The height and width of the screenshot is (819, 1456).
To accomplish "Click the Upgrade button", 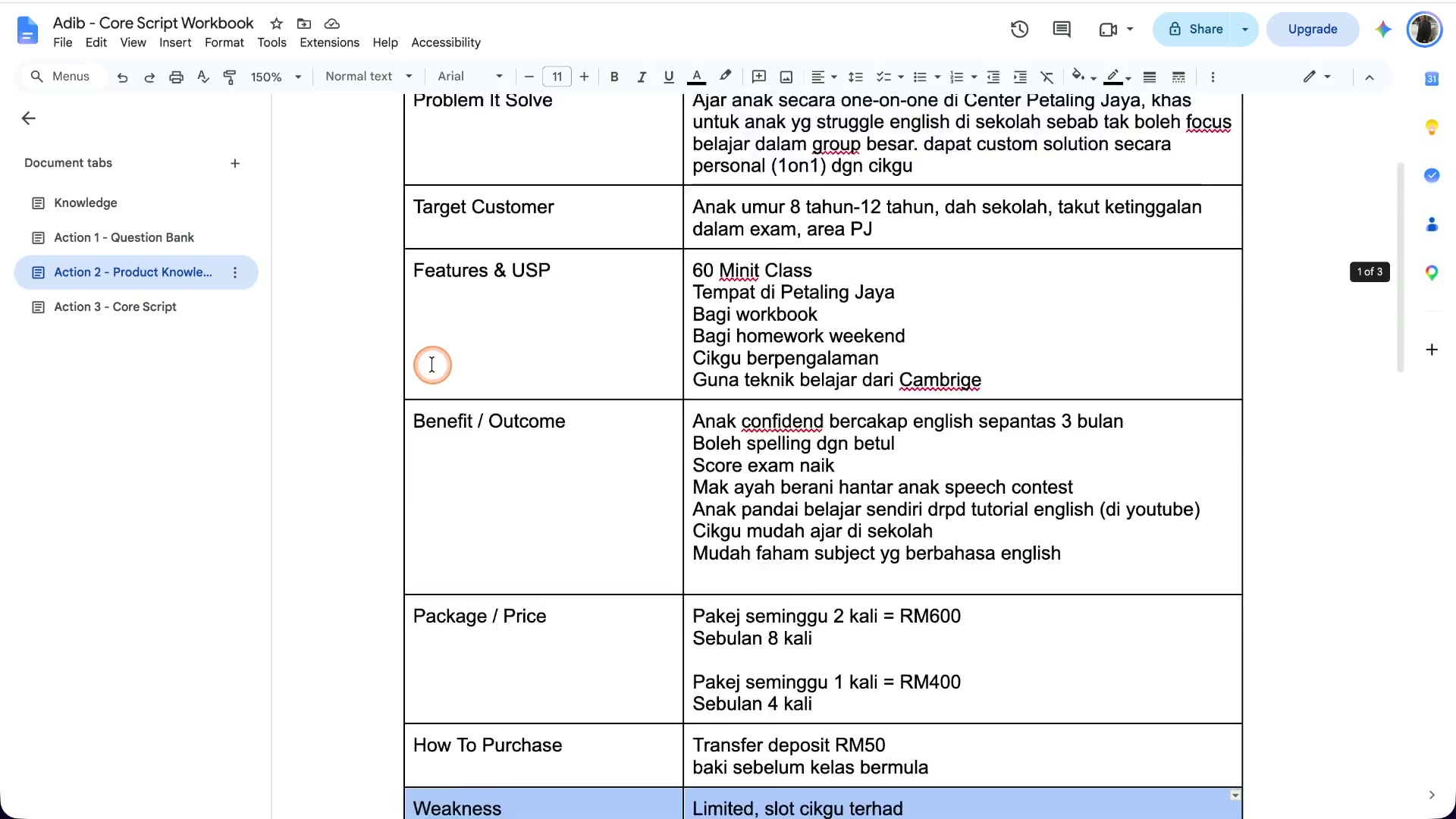I will pyautogui.click(x=1312, y=29).
